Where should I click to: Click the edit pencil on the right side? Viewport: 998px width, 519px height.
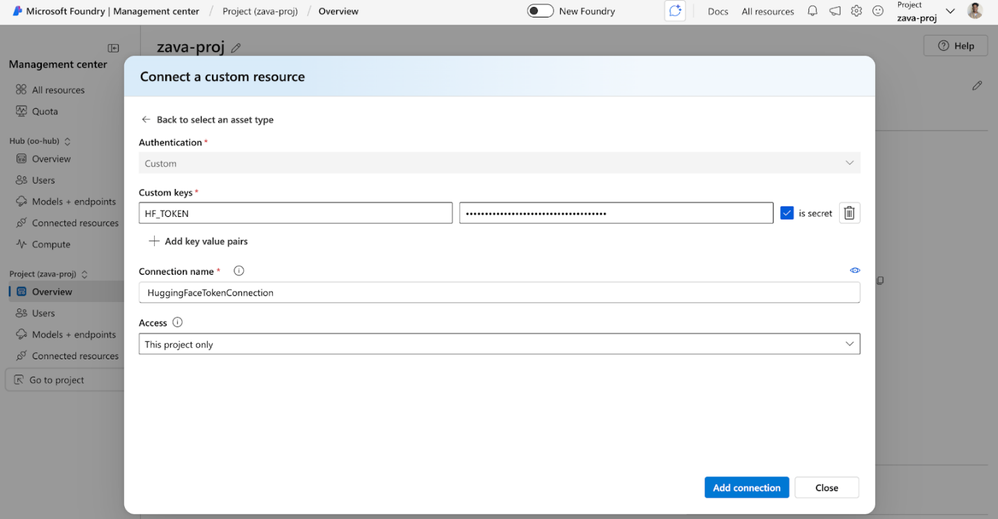977,85
